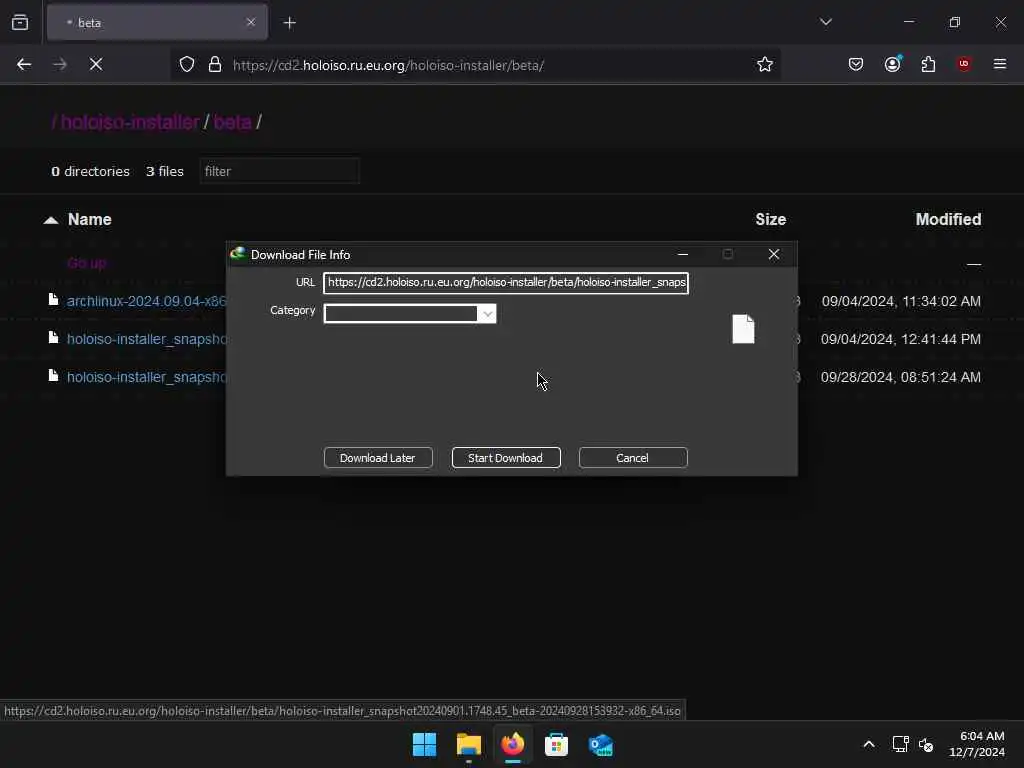Open a new browser tab
Screen dimensions: 1024x768
(290, 23)
